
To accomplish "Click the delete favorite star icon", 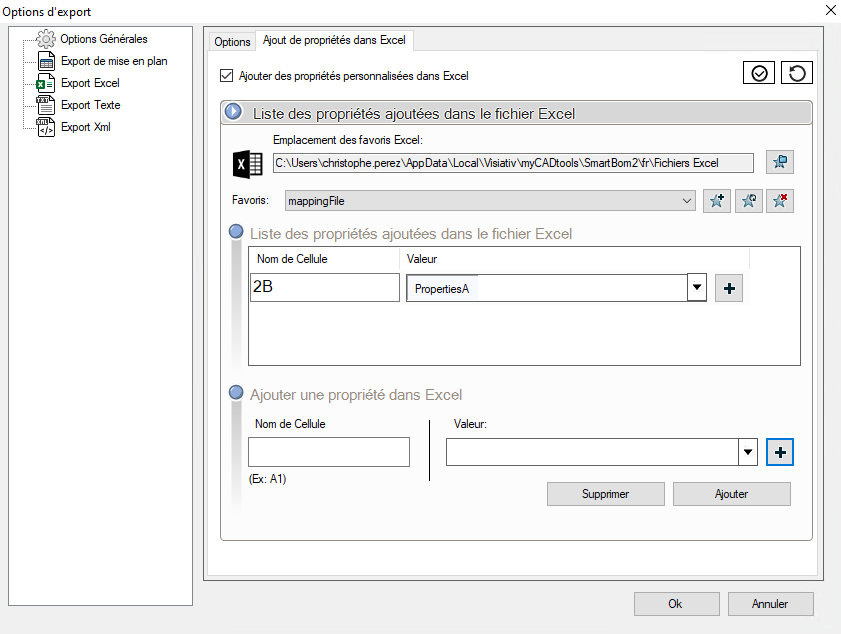I will pyautogui.click(x=779, y=201).
